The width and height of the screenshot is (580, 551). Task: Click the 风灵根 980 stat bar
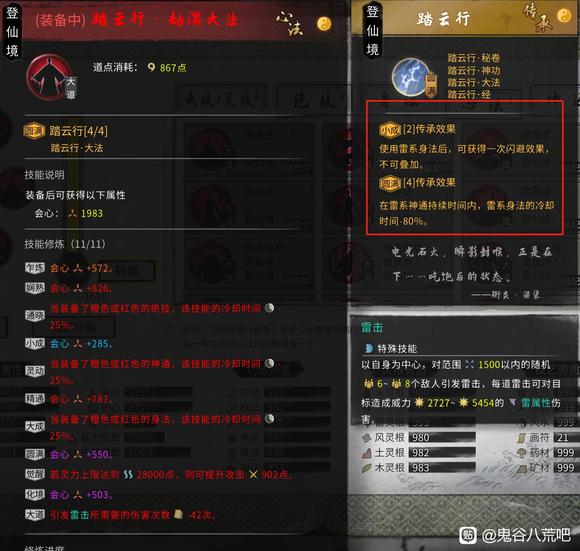click(x=442, y=437)
